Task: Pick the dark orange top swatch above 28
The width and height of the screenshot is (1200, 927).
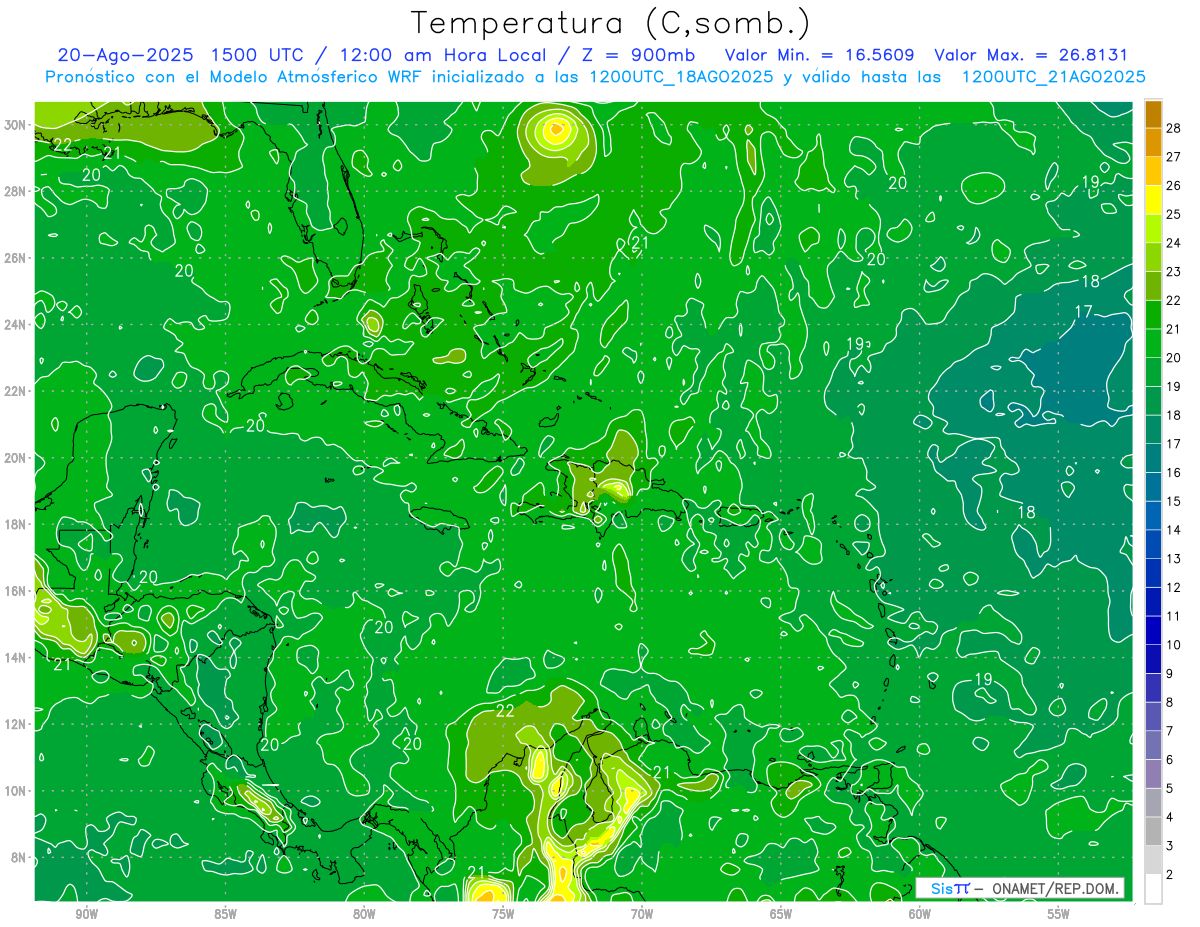Action: [x=1153, y=114]
